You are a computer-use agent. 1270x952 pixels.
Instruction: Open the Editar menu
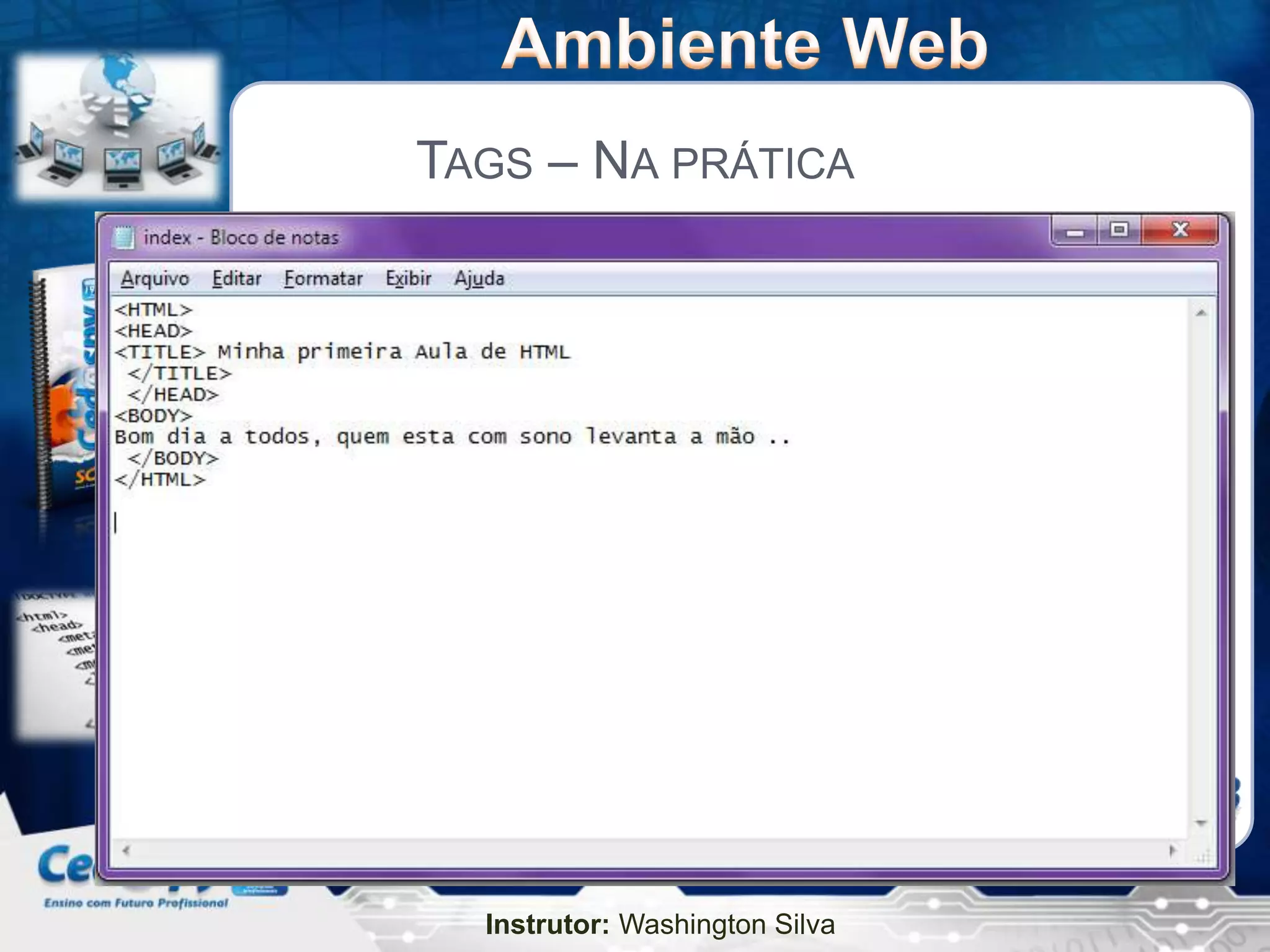tap(236, 279)
